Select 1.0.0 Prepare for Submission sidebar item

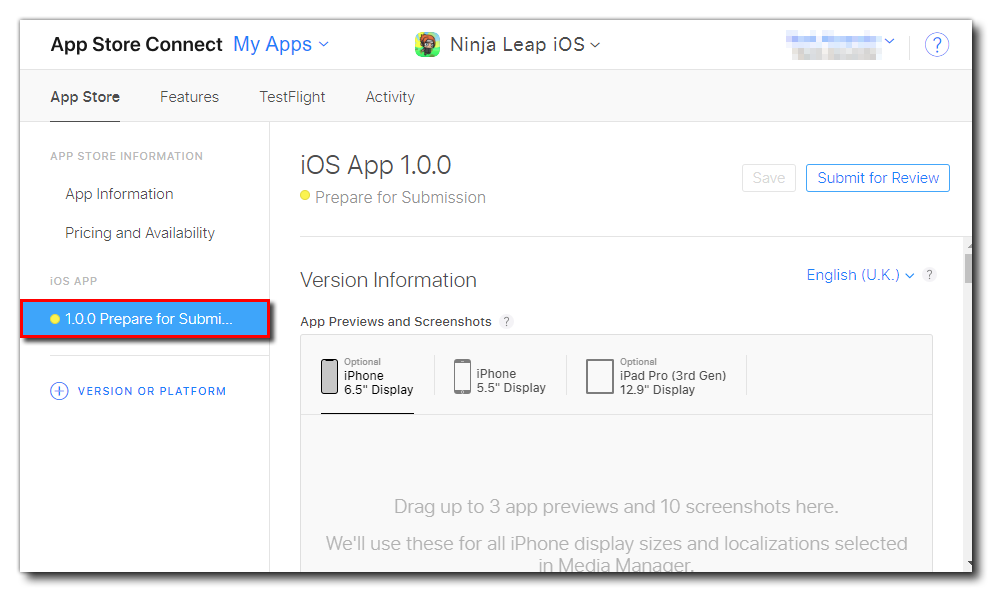[x=146, y=319]
